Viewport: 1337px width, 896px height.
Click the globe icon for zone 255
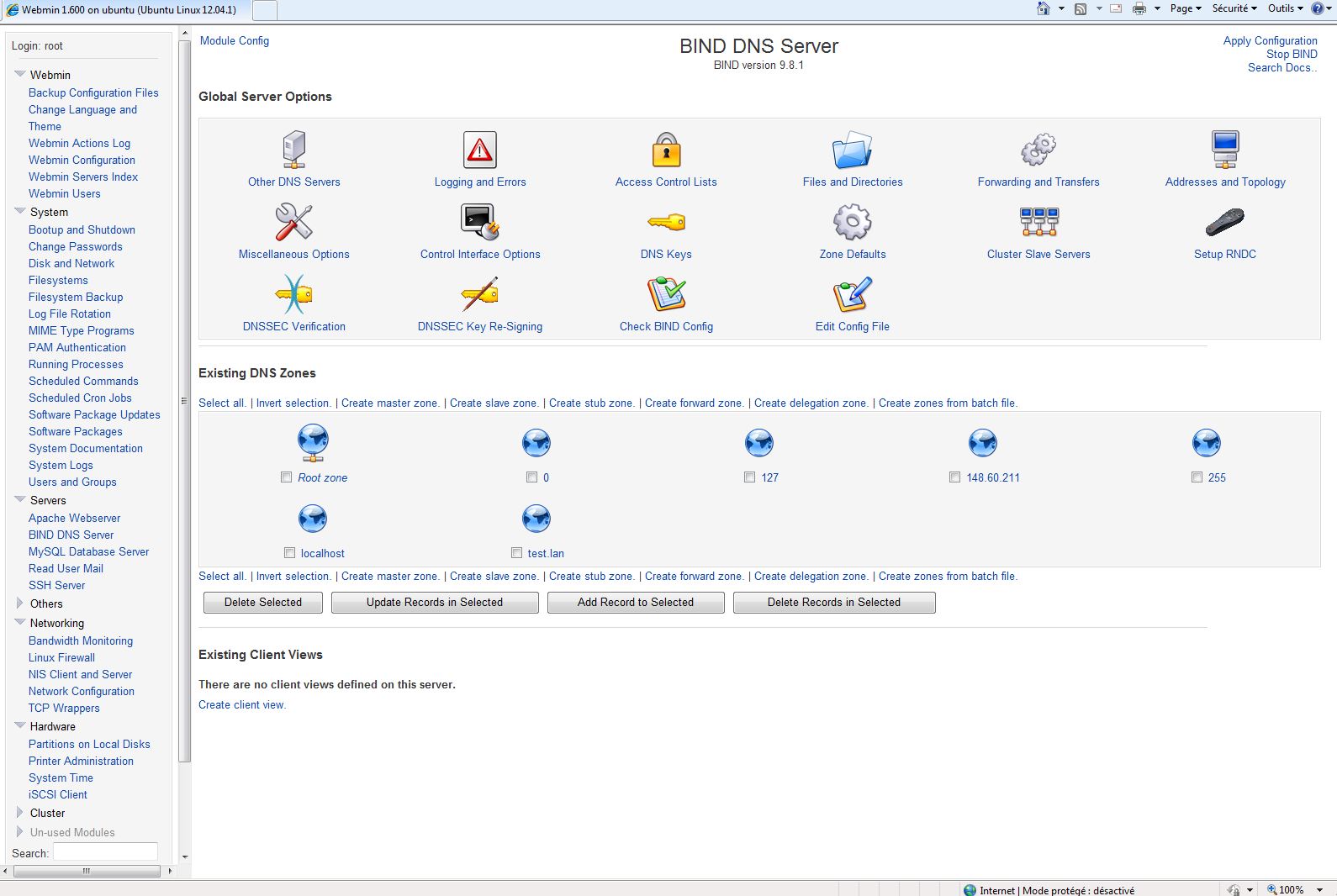(1207, 443)
